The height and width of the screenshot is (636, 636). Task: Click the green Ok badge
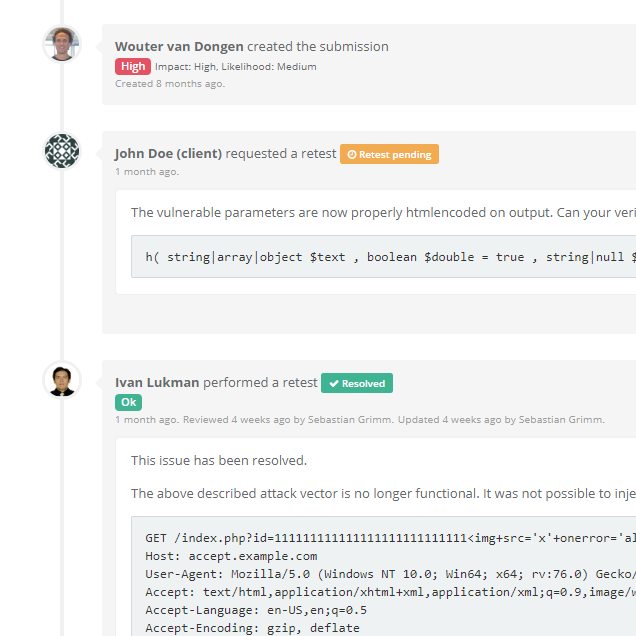coord(129,402)
